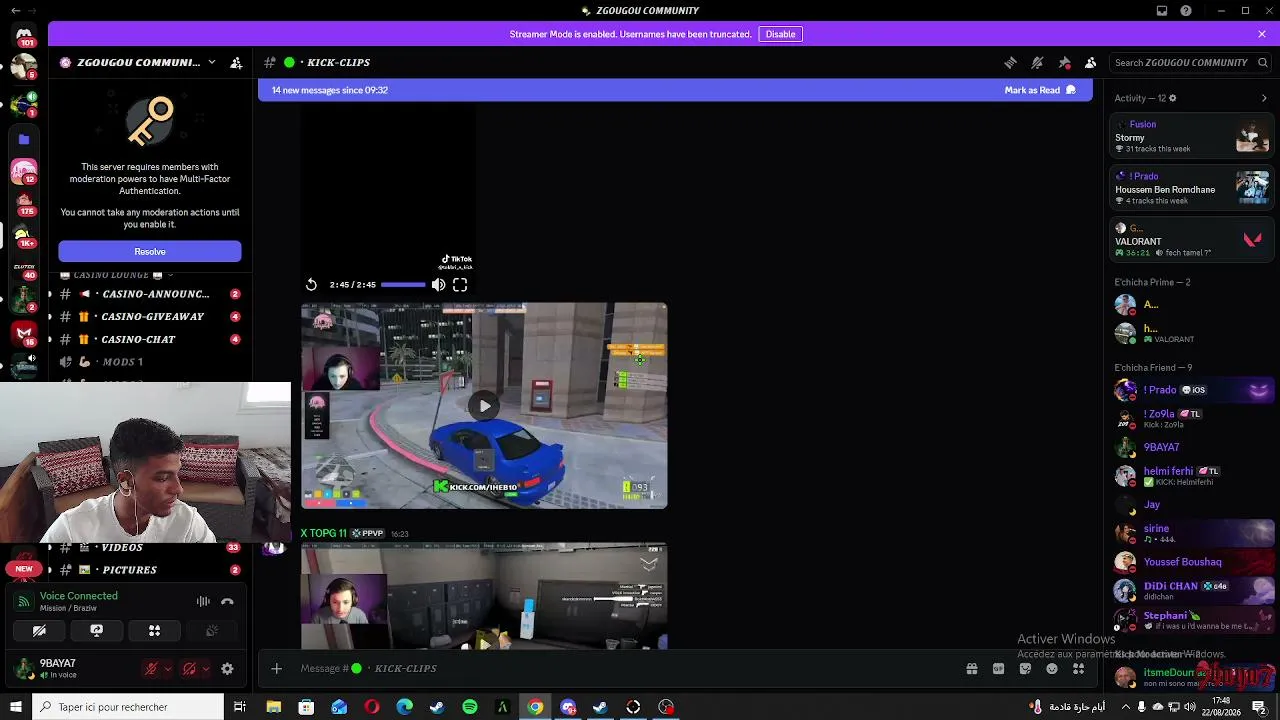Show pinned messages for kick-clips
The height and width of the screenshot is (720, 1280).
[x=1064, y=62]
